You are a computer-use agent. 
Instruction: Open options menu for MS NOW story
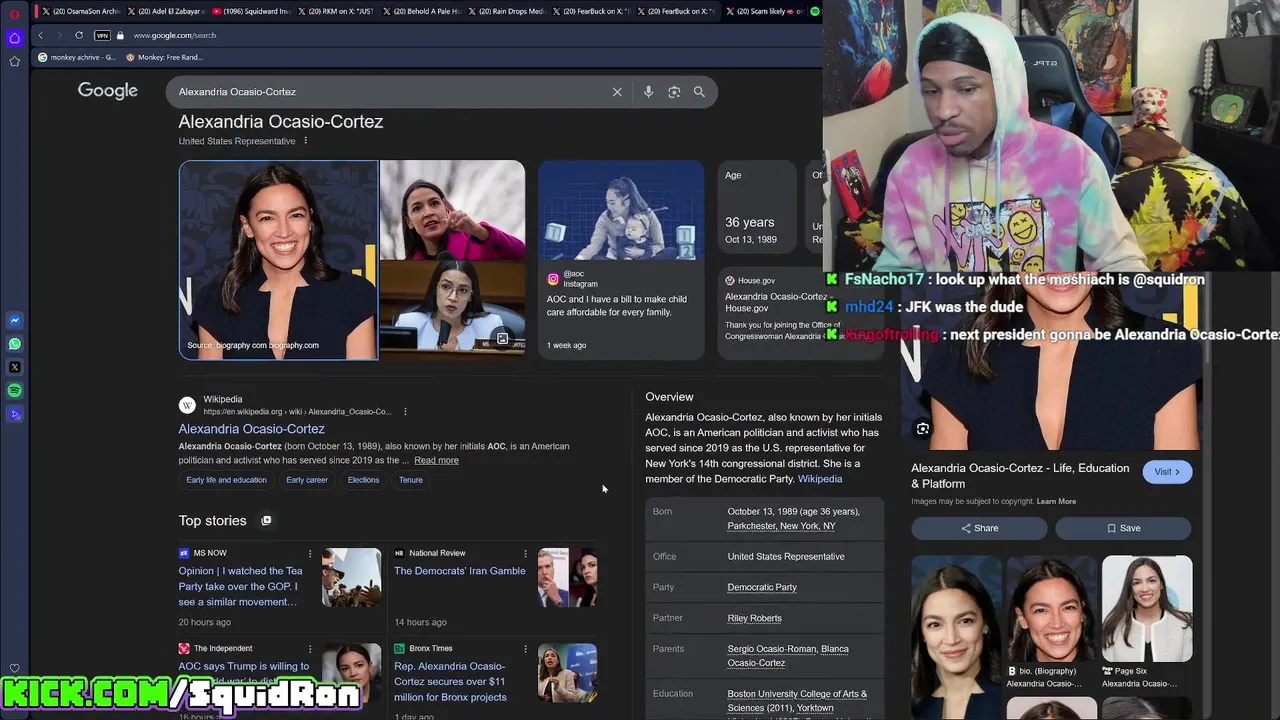pyautogui.click(x=310, y=553)
